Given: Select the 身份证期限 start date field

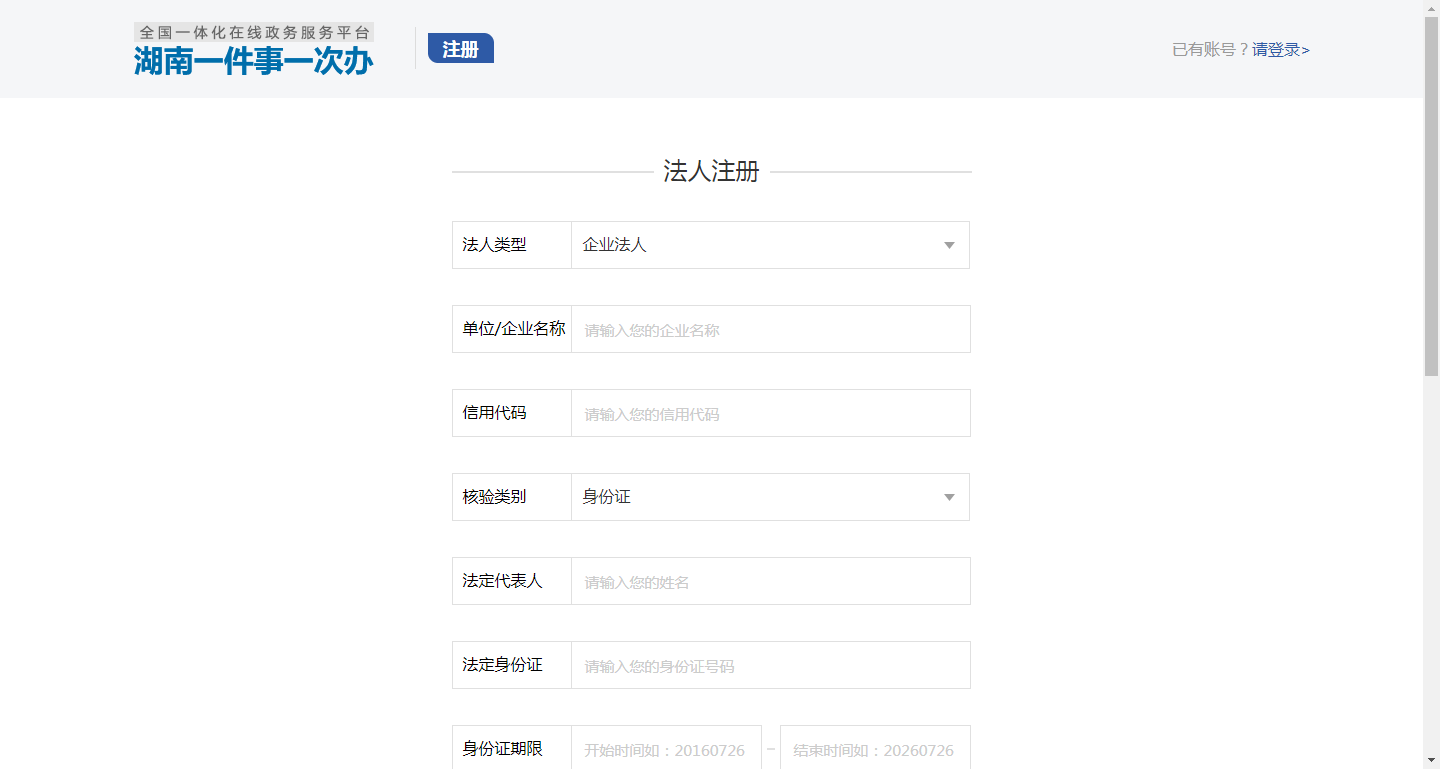Looking at the screenshot, I should coord(666,749).
